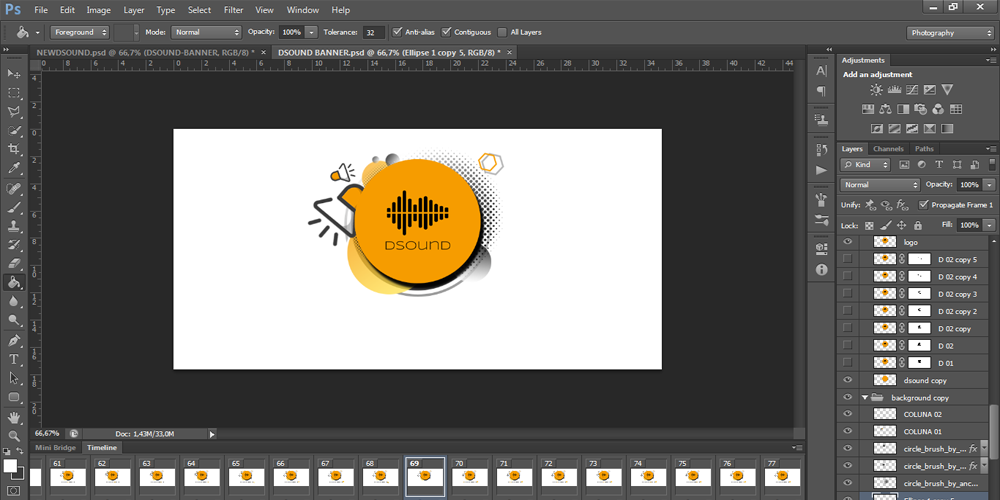Select the Move tool
This screenshot has width=1000, height=500.
pyautogui.click(x=15, y=73)
